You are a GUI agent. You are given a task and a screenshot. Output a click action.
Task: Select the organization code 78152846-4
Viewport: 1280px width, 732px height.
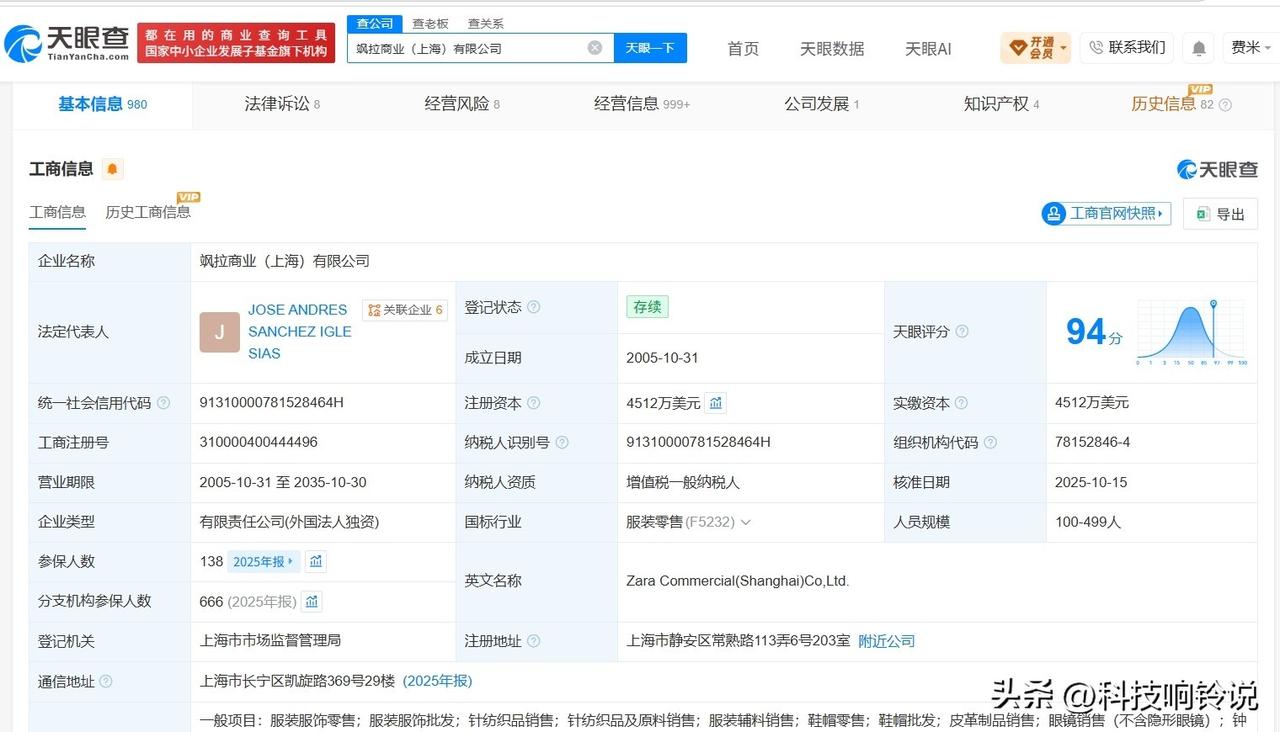click(x=1093, y=442)
